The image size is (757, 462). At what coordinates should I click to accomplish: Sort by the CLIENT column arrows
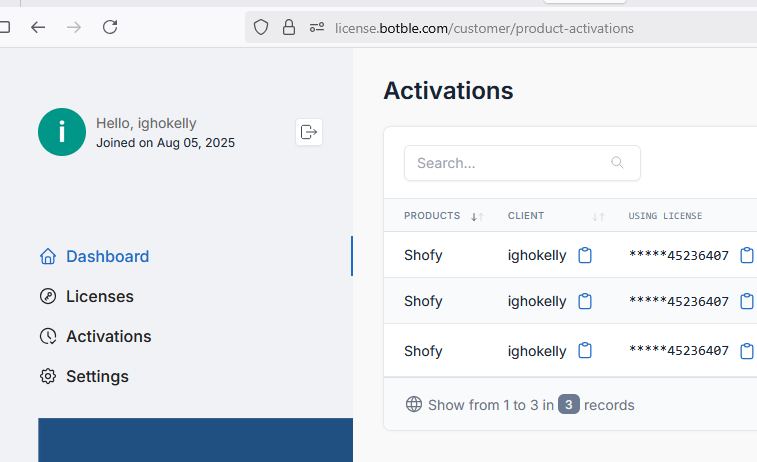click(598, 217)
